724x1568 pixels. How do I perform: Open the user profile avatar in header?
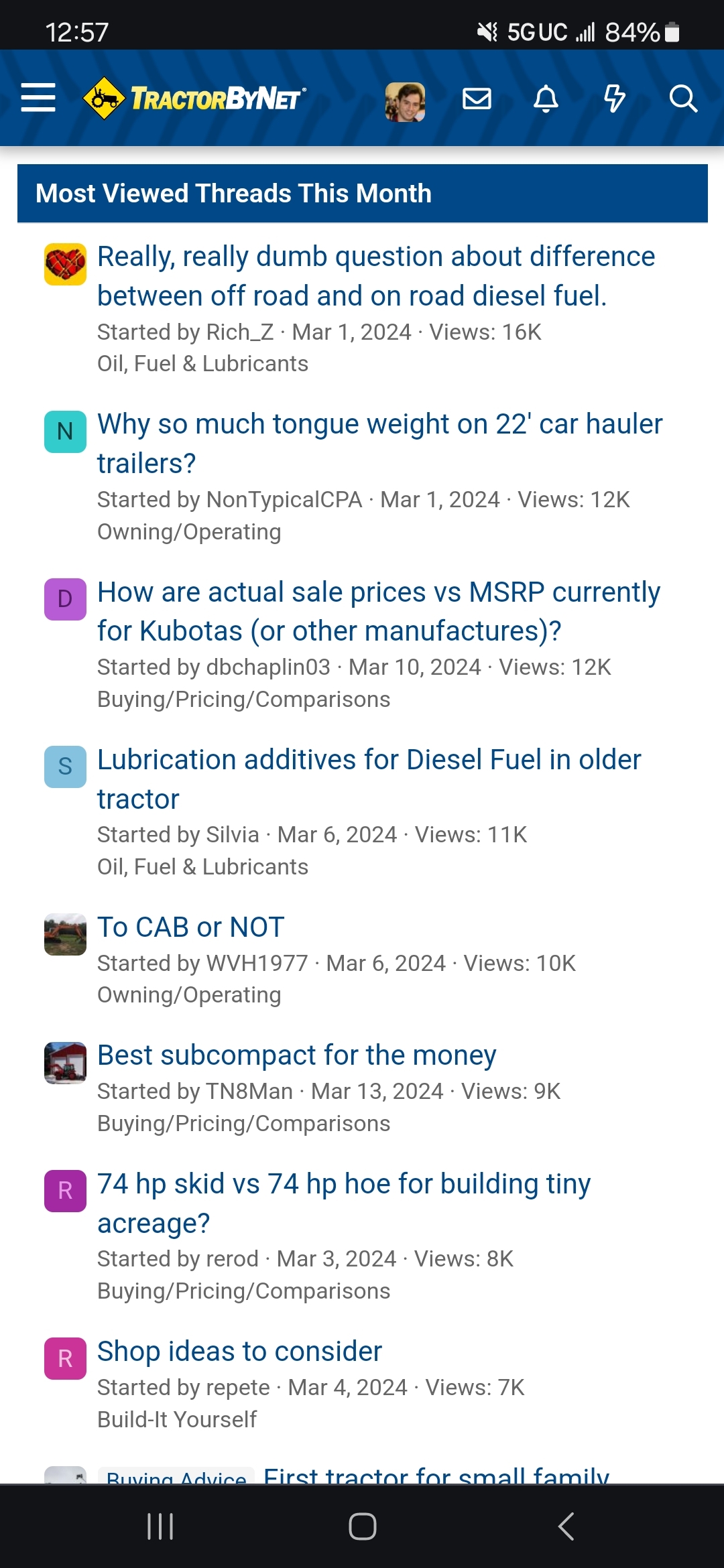coord(405,102)
